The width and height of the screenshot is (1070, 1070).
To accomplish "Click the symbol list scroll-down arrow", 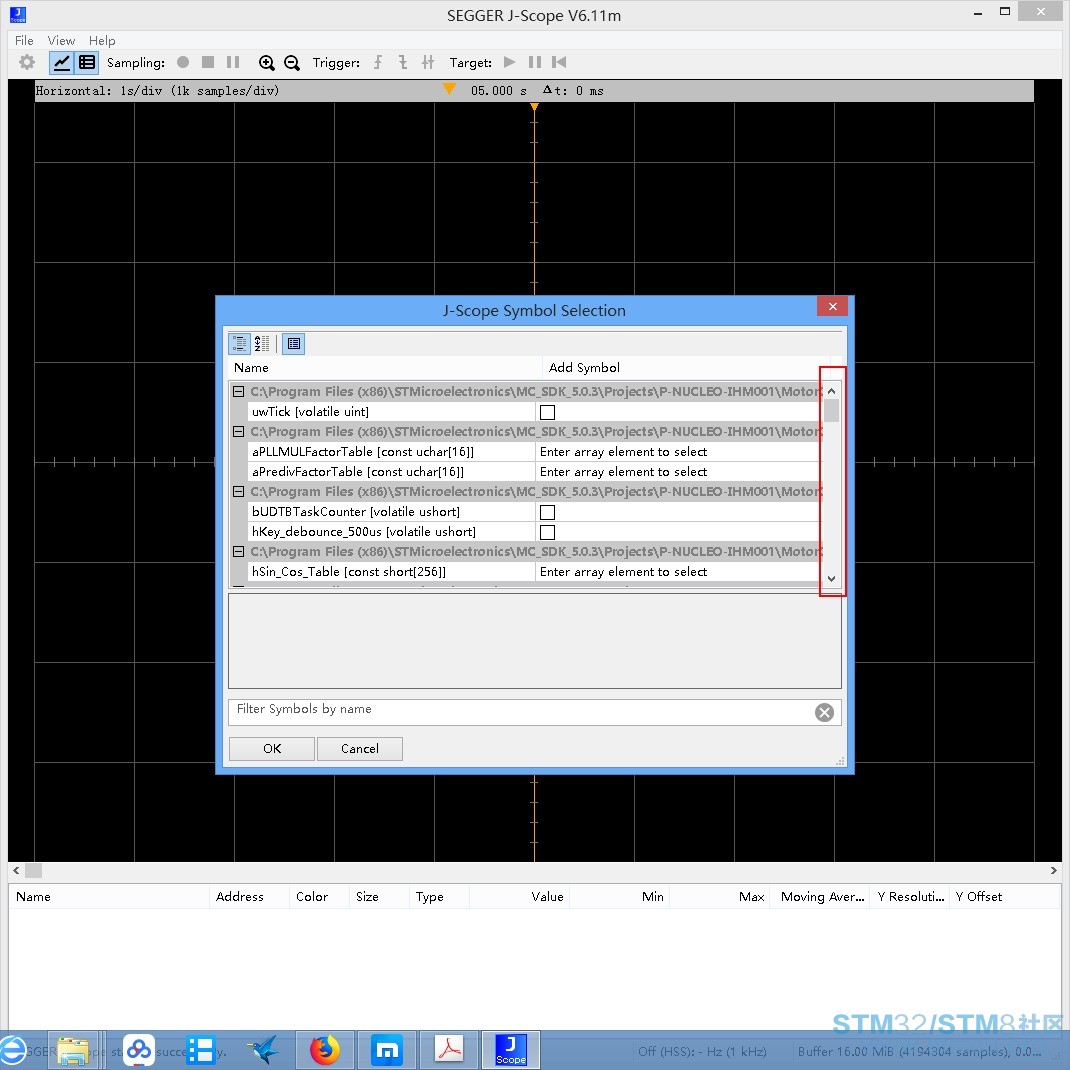I will click(x=831, y=579).
